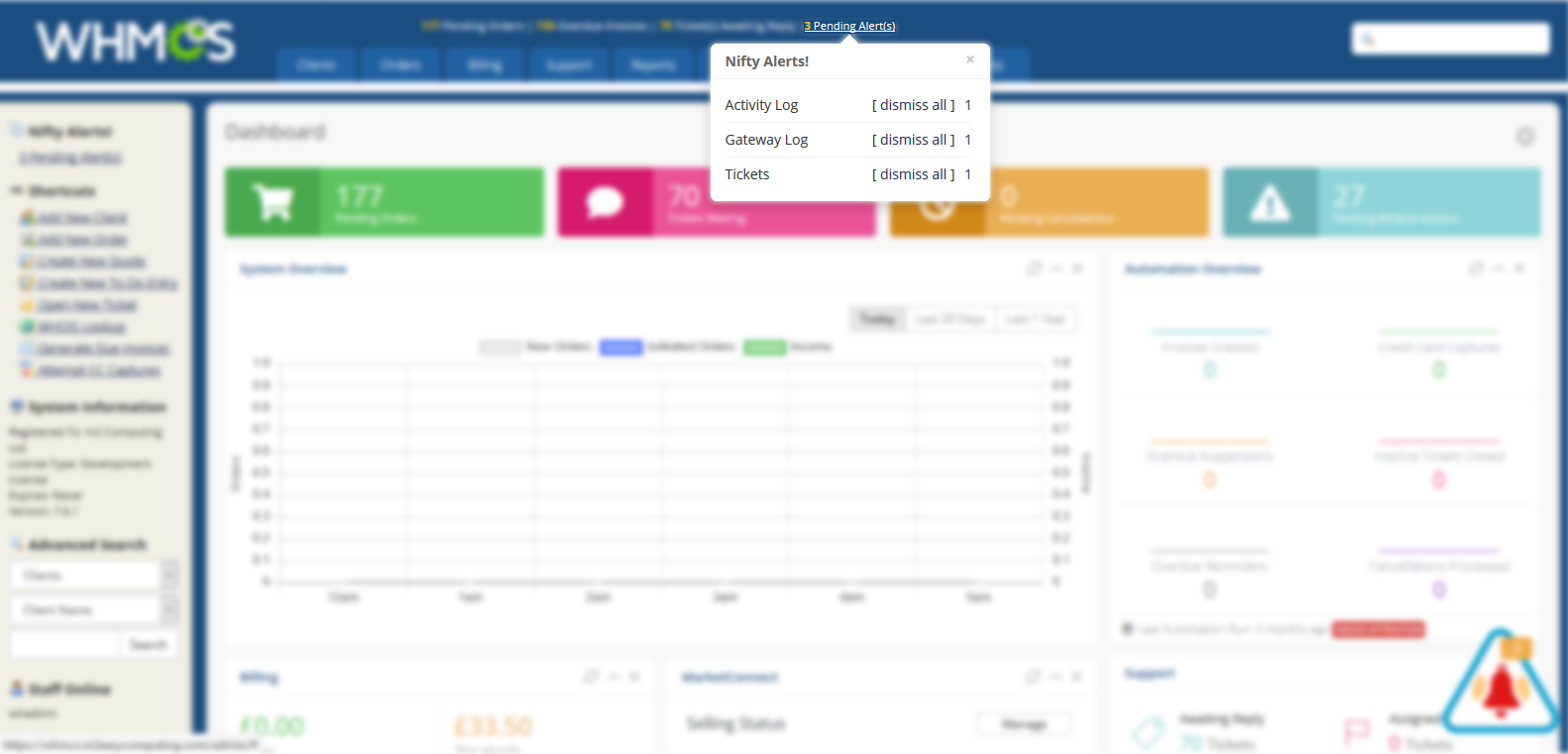Dismiss all Gateway Log alerts

pyautogui.click(x=913, y=140)
